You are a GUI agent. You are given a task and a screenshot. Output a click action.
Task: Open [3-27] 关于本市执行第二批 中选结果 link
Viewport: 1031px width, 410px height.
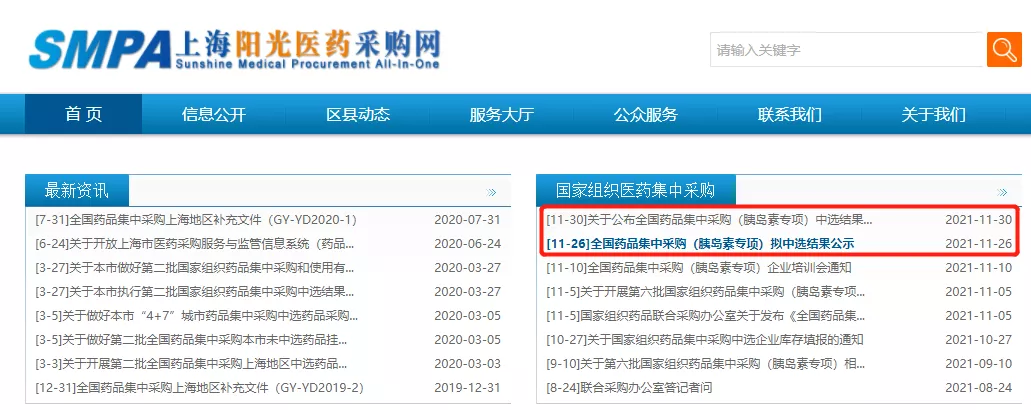tap(195, 292)
